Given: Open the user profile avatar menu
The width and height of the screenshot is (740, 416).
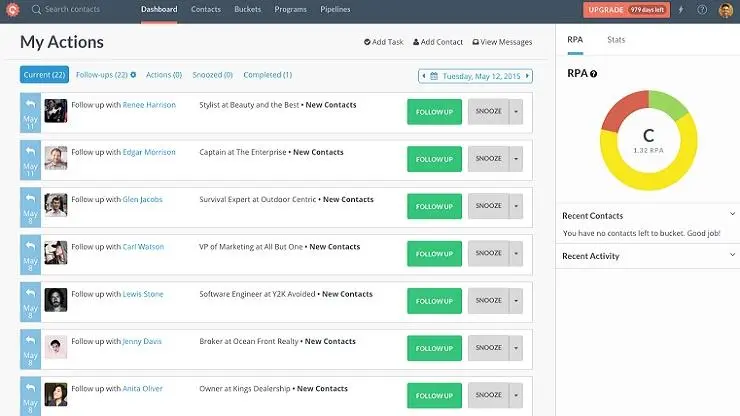Looking at the screenshot, I should pos(726,9).
